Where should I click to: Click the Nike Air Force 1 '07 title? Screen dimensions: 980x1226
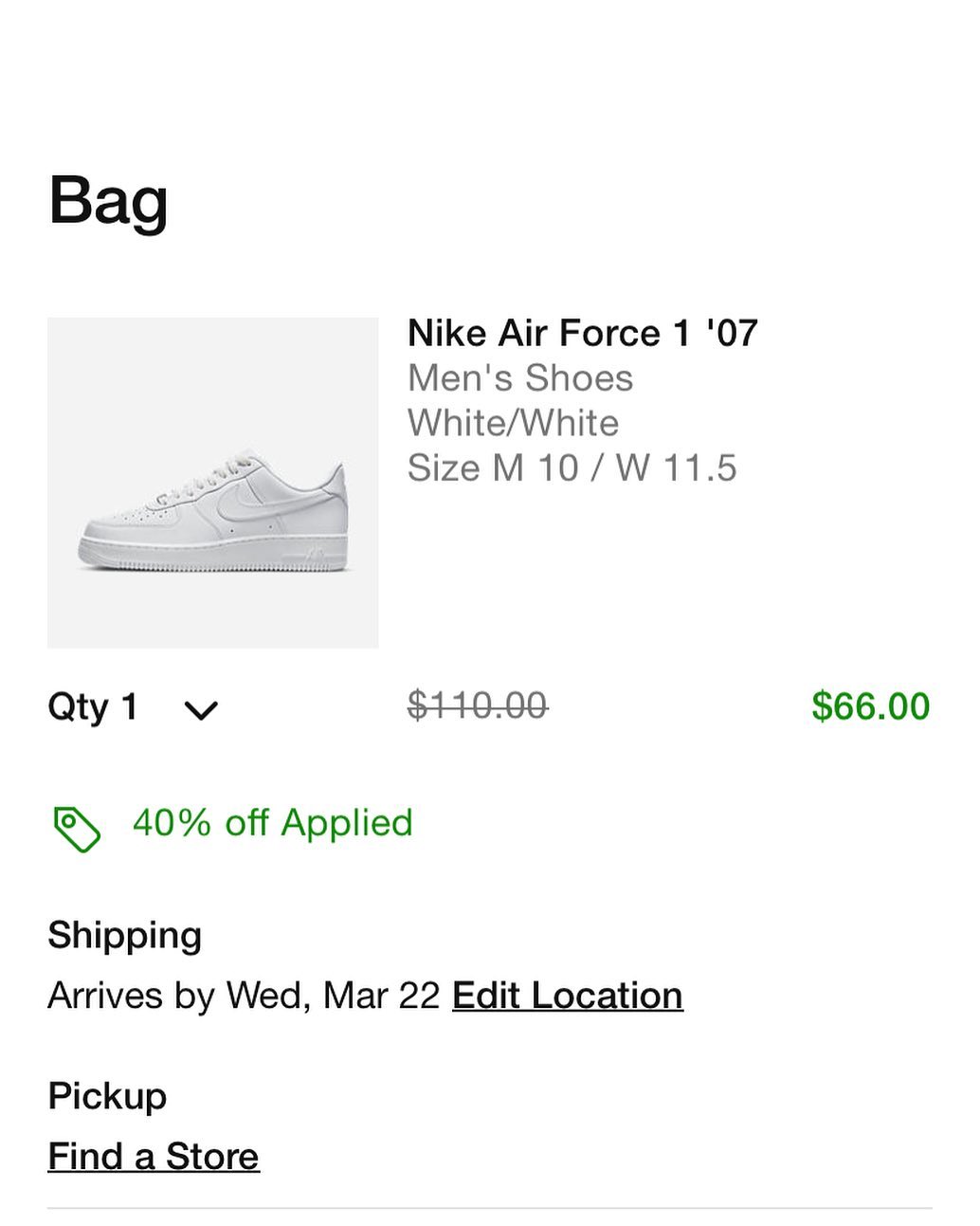[x=582, y=333]
